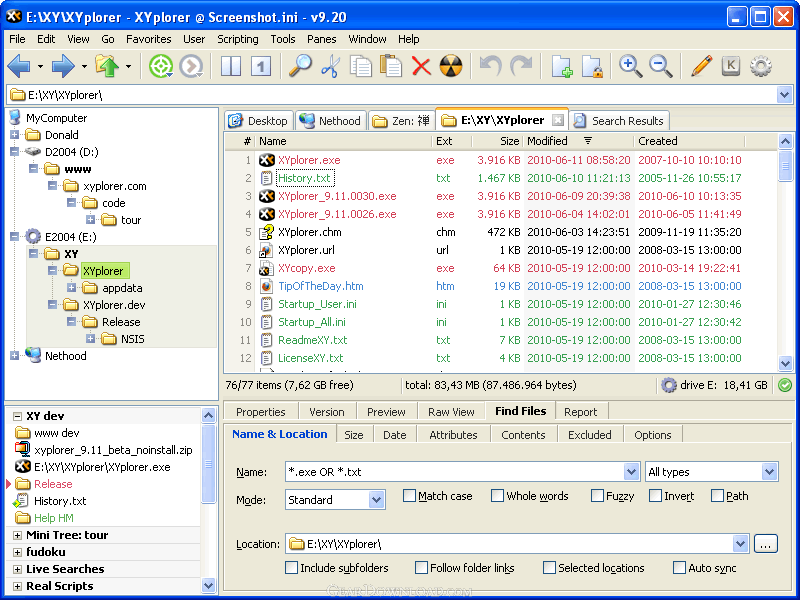Open the Mode dropdown showing Standard
This screenshot has height=600, width=800.
(335, 500)
